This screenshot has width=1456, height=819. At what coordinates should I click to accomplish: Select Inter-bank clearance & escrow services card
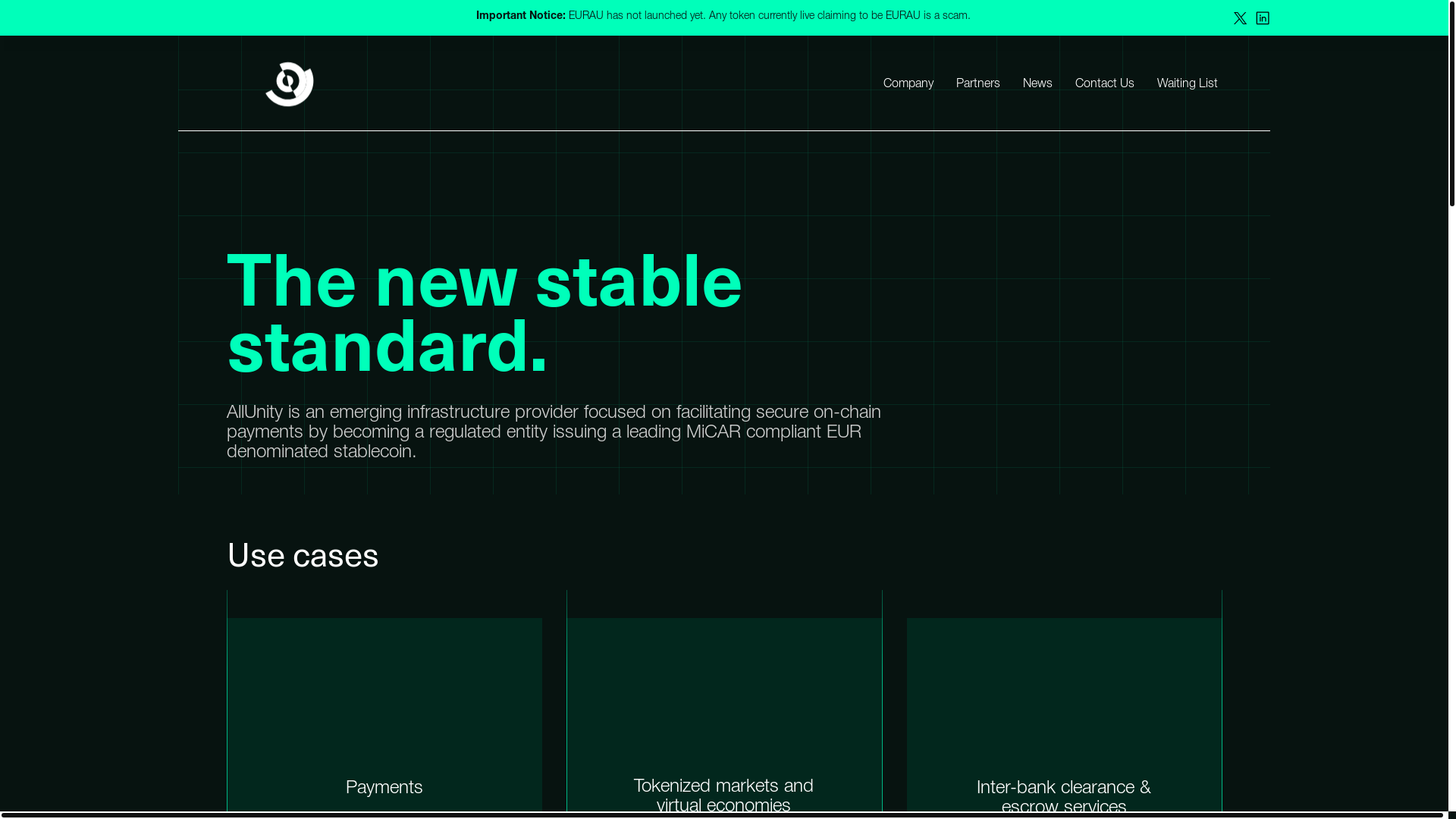1064,714
